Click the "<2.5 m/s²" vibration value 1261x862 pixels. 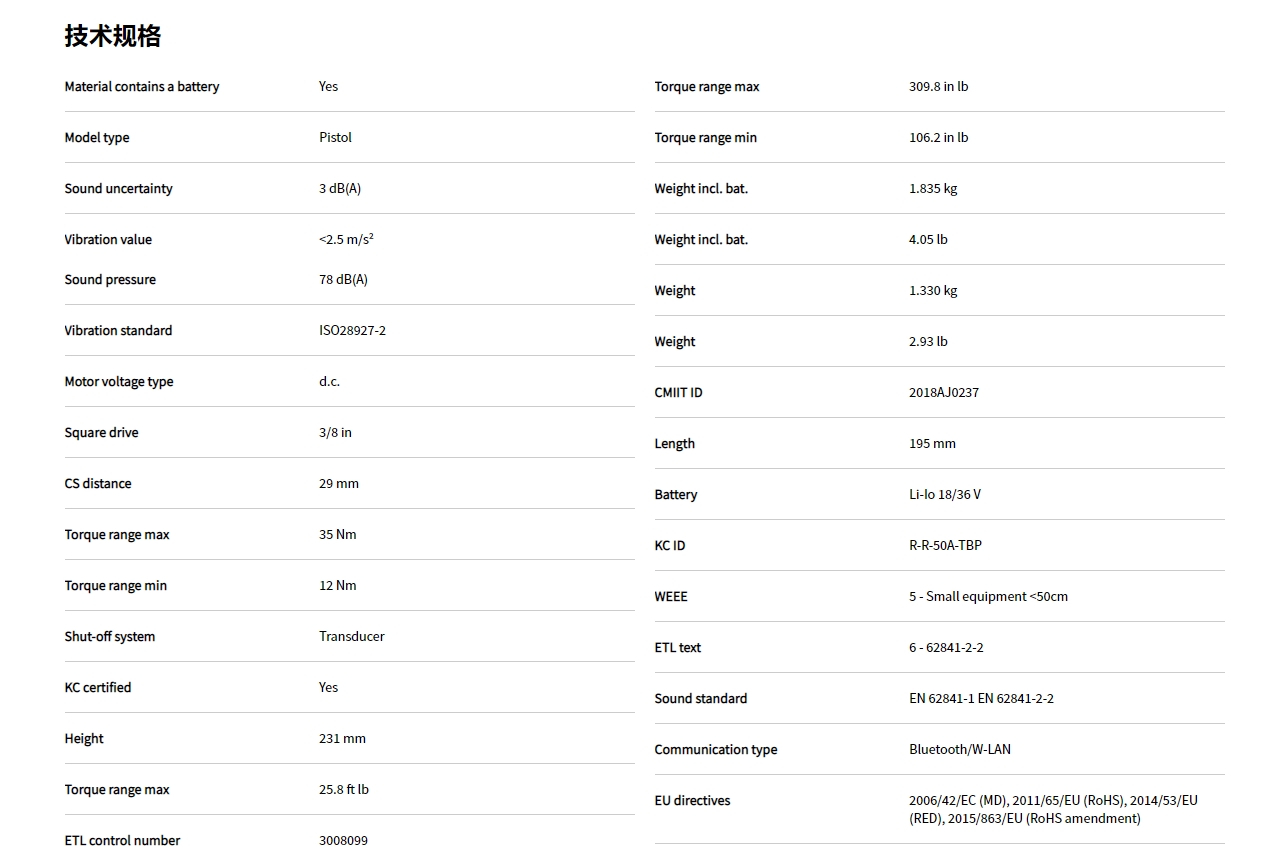coord(346,240)
